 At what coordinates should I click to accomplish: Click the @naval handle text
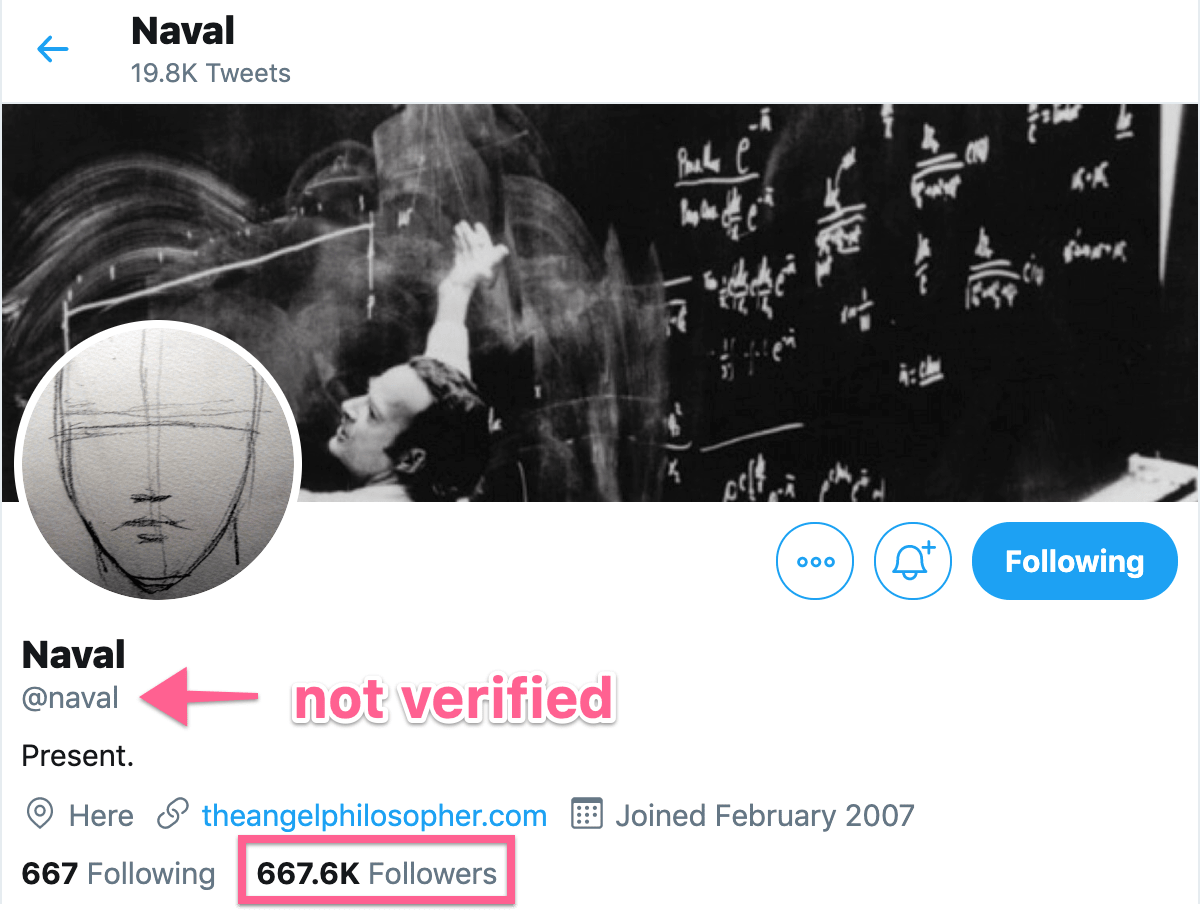point(70,698)
